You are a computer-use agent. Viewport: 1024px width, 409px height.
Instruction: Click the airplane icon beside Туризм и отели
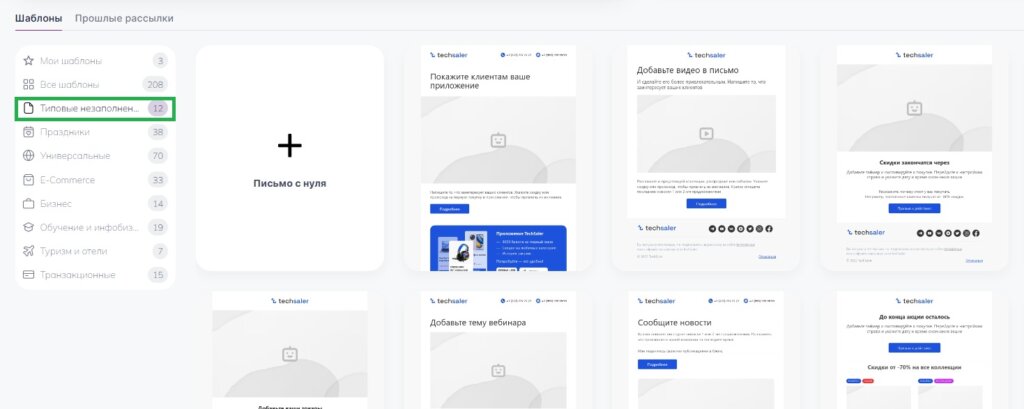point(28,251)
